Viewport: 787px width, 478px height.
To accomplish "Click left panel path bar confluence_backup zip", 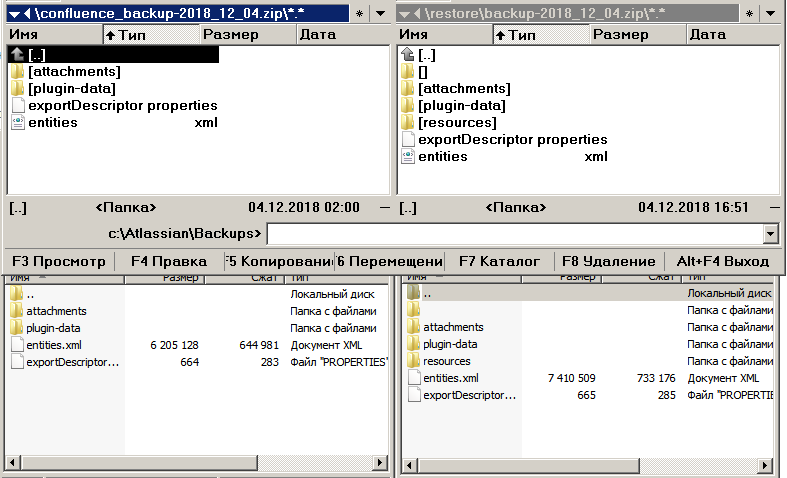I will pyautogui.click(x=178, y=14).
